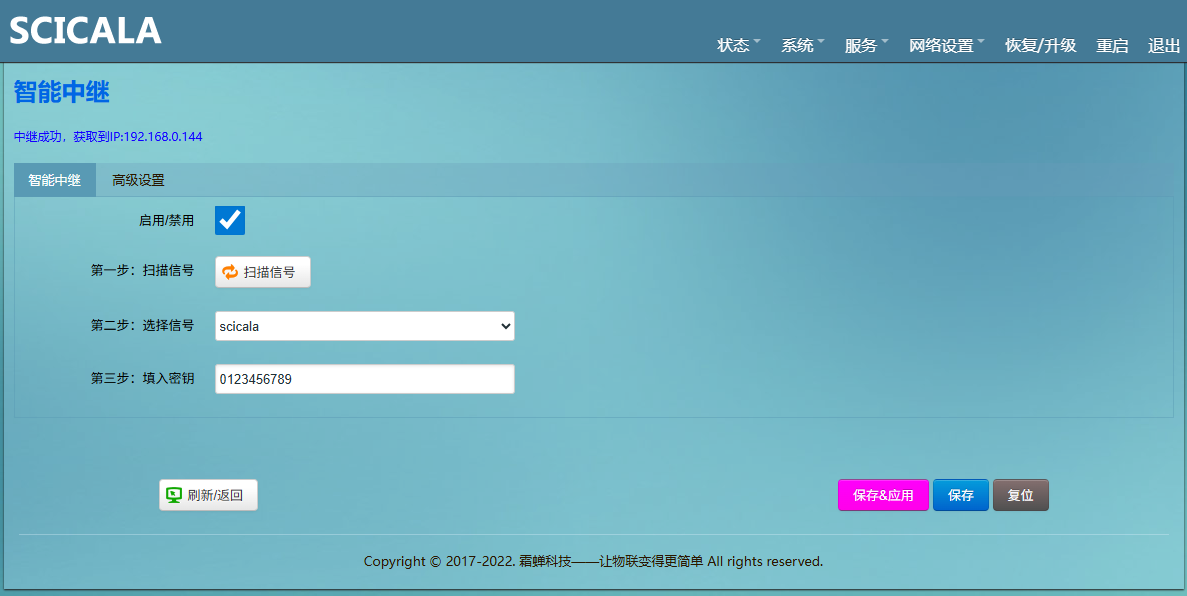The height and width of the screenshot is (596, 1187).
Task: Open the 服务 menu
Action: (x=867, y=45)
